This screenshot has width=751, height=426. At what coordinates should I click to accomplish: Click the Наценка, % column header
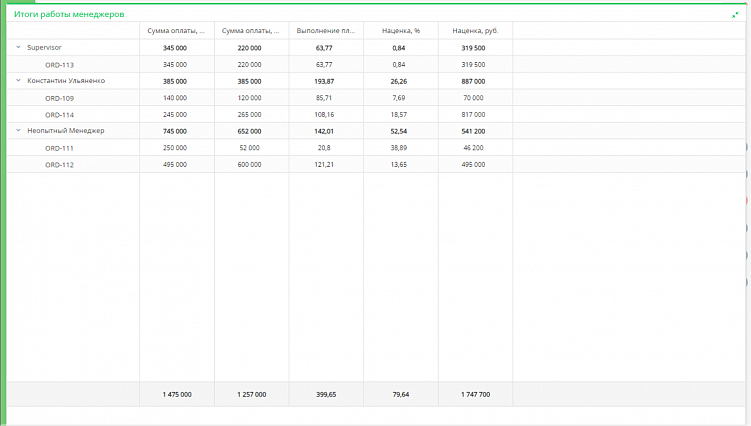(400, 31)
